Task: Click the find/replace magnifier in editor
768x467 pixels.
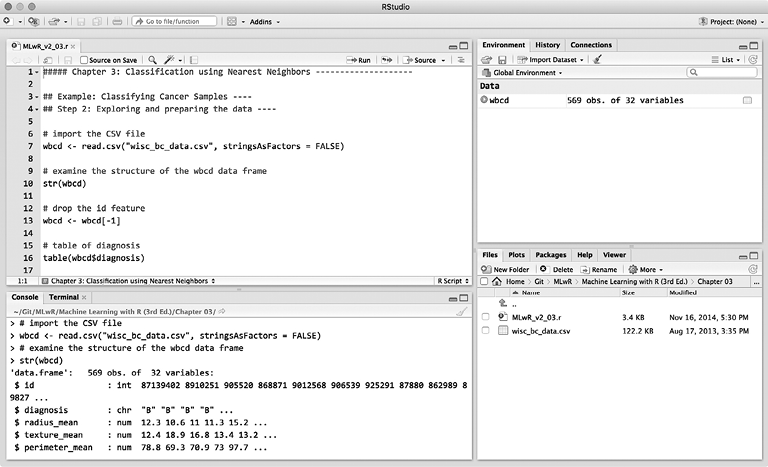Action: pos(153,60)
